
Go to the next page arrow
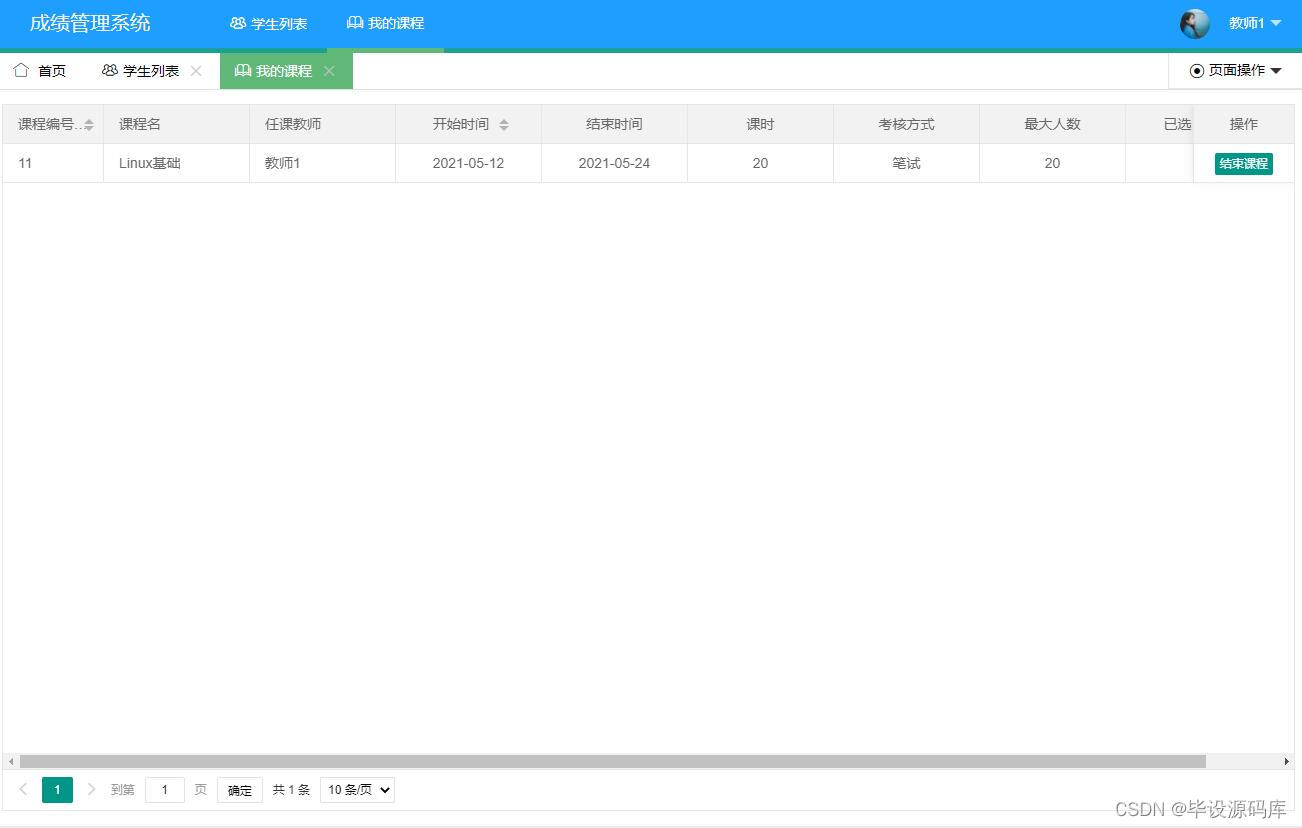click(91, 790)
